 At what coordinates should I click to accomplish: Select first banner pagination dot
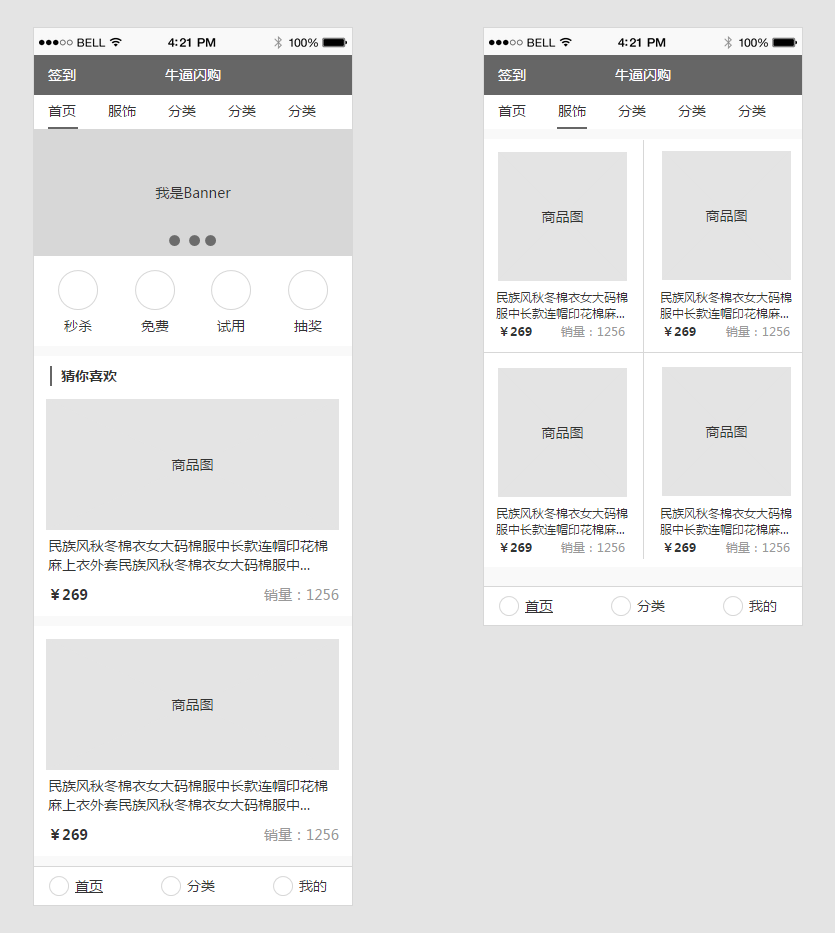coord(174,240)
